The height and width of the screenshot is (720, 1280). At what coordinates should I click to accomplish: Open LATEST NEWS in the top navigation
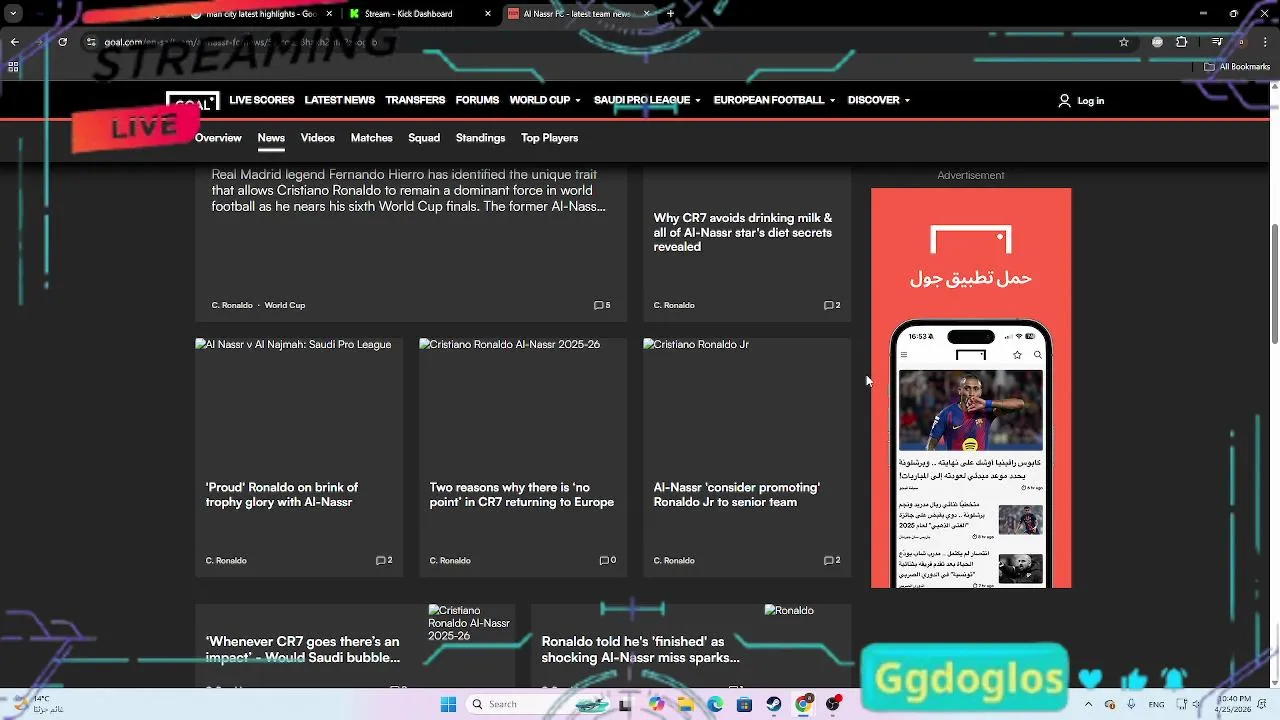click(340, 100)
